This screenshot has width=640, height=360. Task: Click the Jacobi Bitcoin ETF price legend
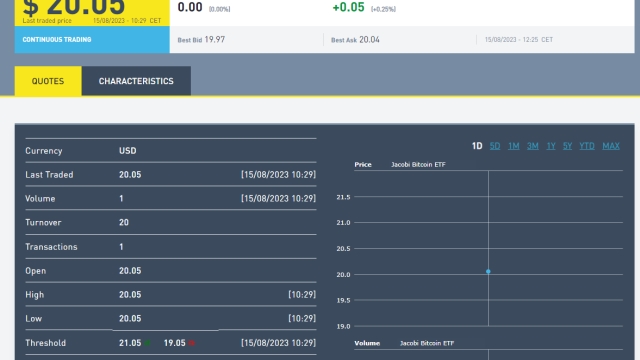click(x=418, y=164)
